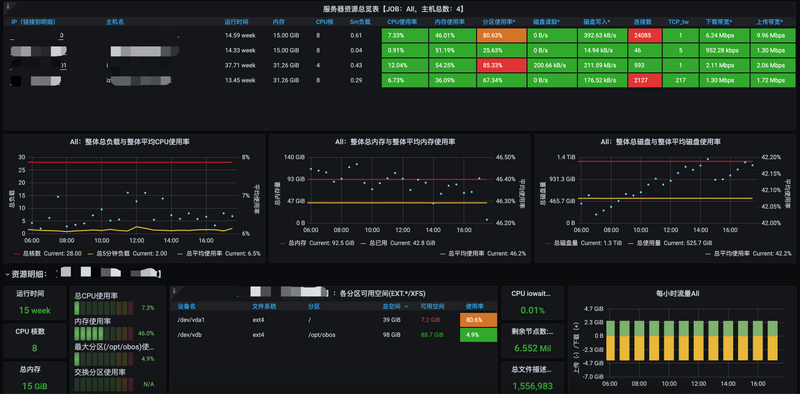Sort by the 主机名 column header
The height and width of the screenshot is (394, 800).
(115, 22)
